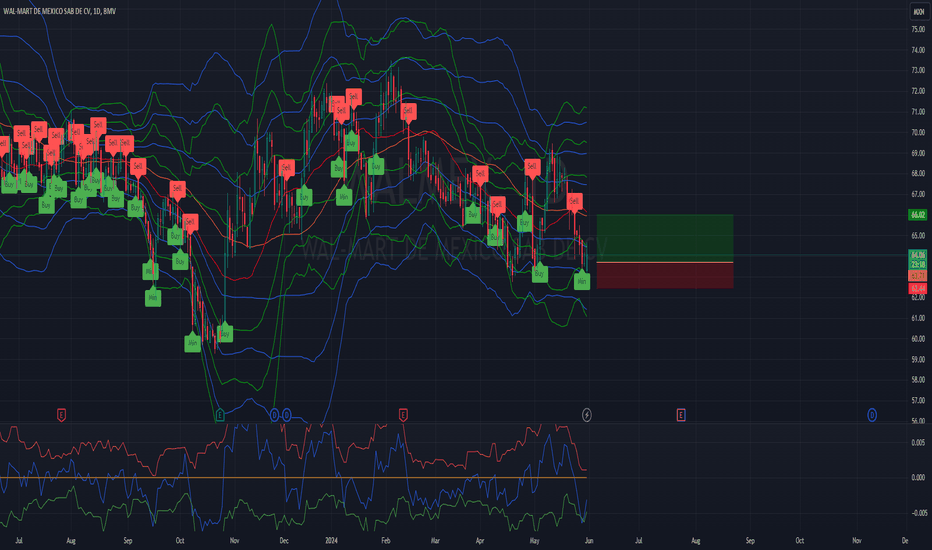Select the Sell label in early May
The image size is (932, 550).
click(x=532, y=167)
